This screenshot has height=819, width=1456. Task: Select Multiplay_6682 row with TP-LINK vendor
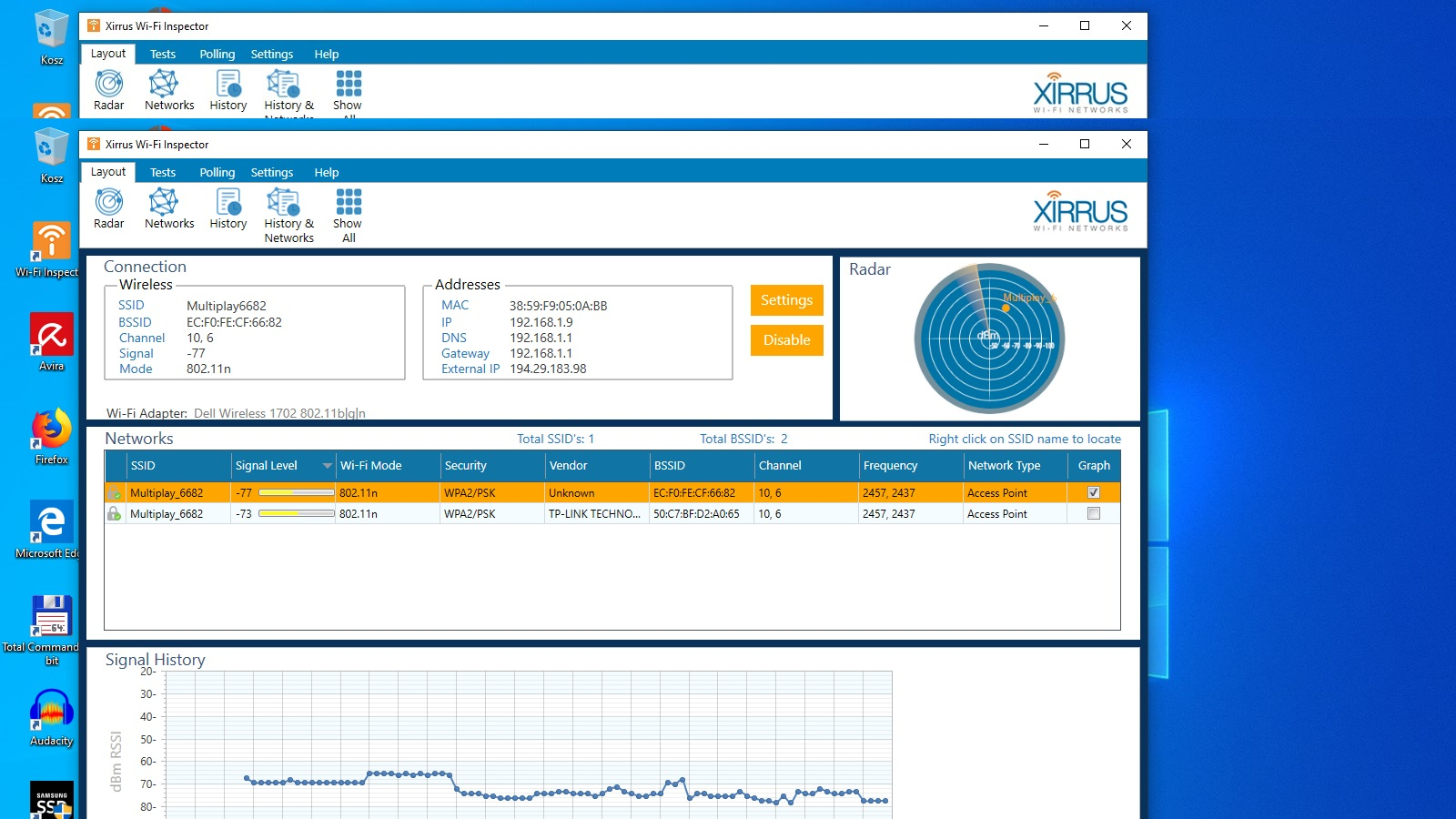click(x=612, y=513)
